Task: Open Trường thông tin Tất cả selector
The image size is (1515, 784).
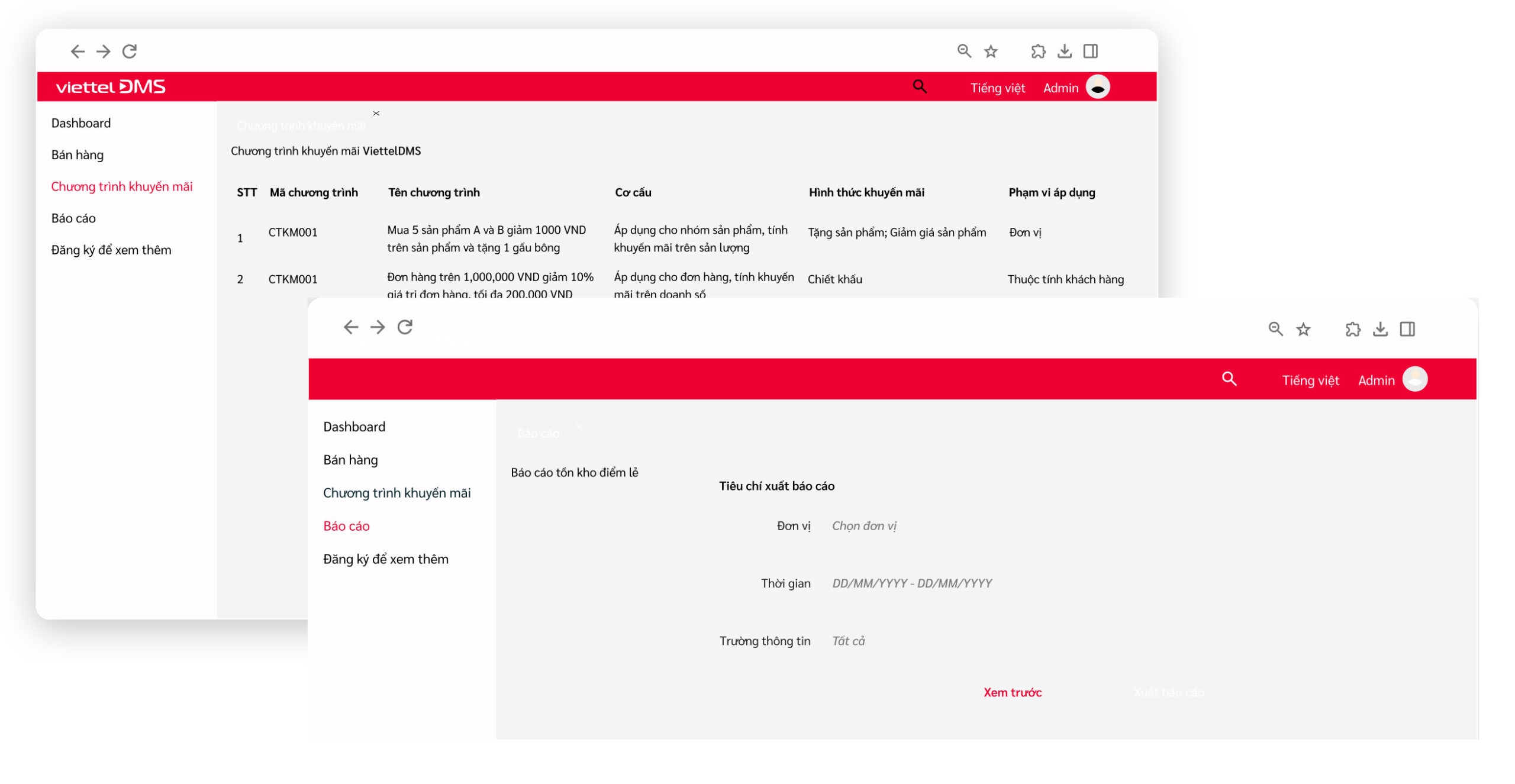Action: [848, 641]
